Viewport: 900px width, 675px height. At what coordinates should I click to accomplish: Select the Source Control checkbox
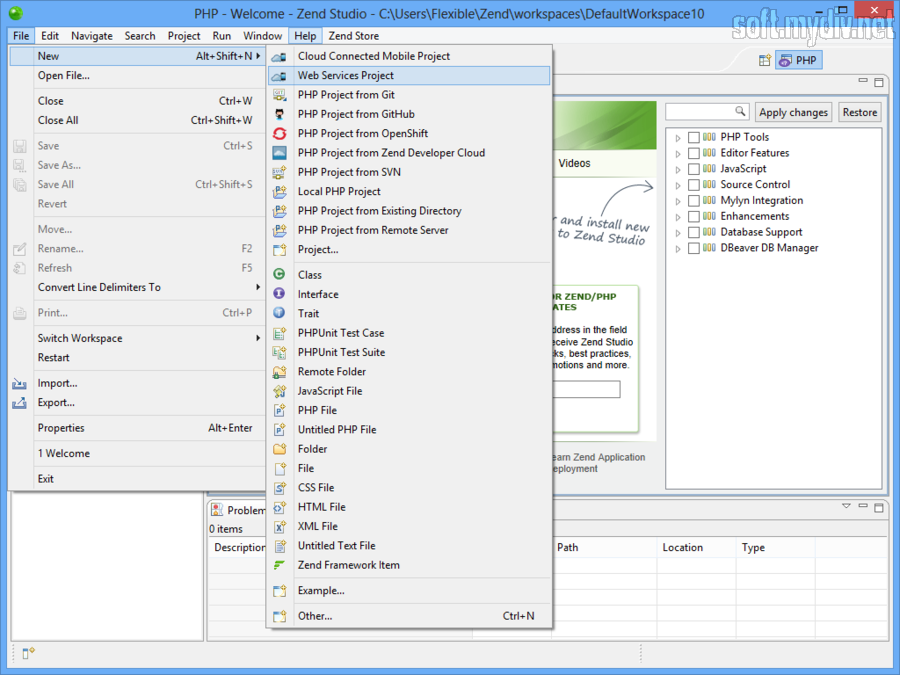point(693,185)
